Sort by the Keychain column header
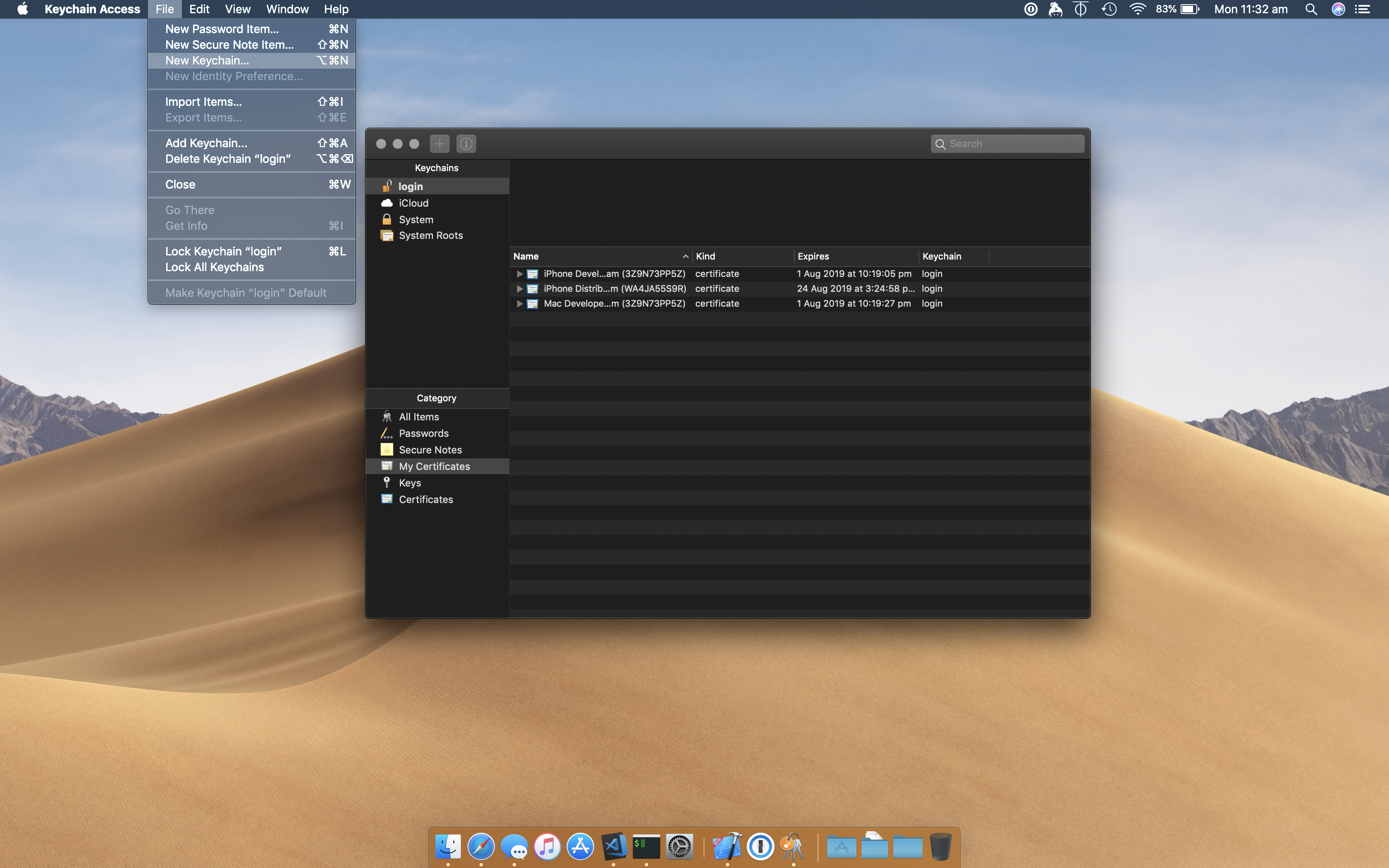The height and width of the screenshot is (868, 1389). [953, 256]
